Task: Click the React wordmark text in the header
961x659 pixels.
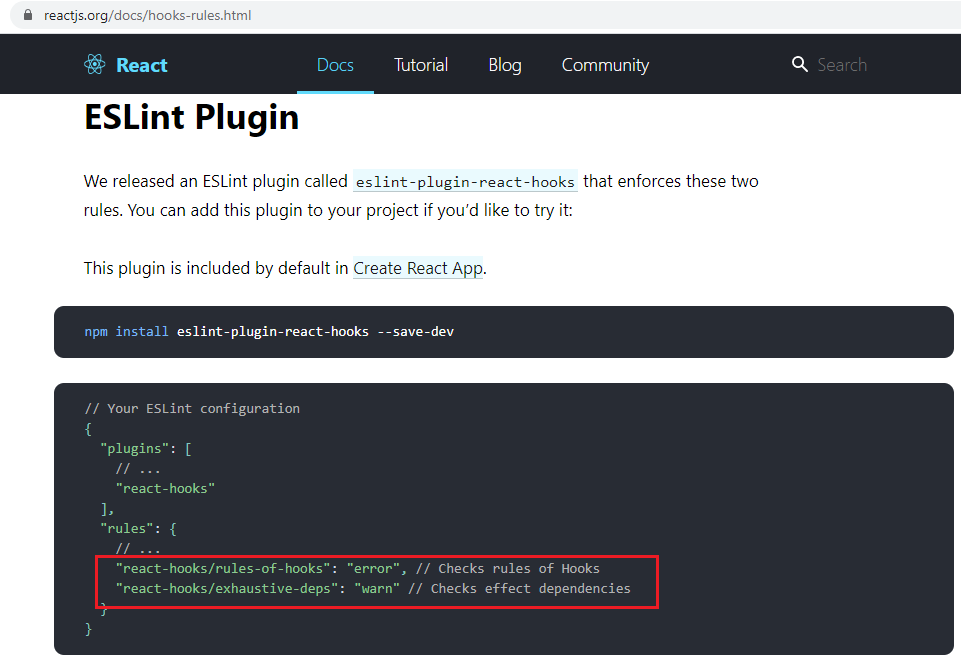Action: pyautogui.click(x=142, y=65)
